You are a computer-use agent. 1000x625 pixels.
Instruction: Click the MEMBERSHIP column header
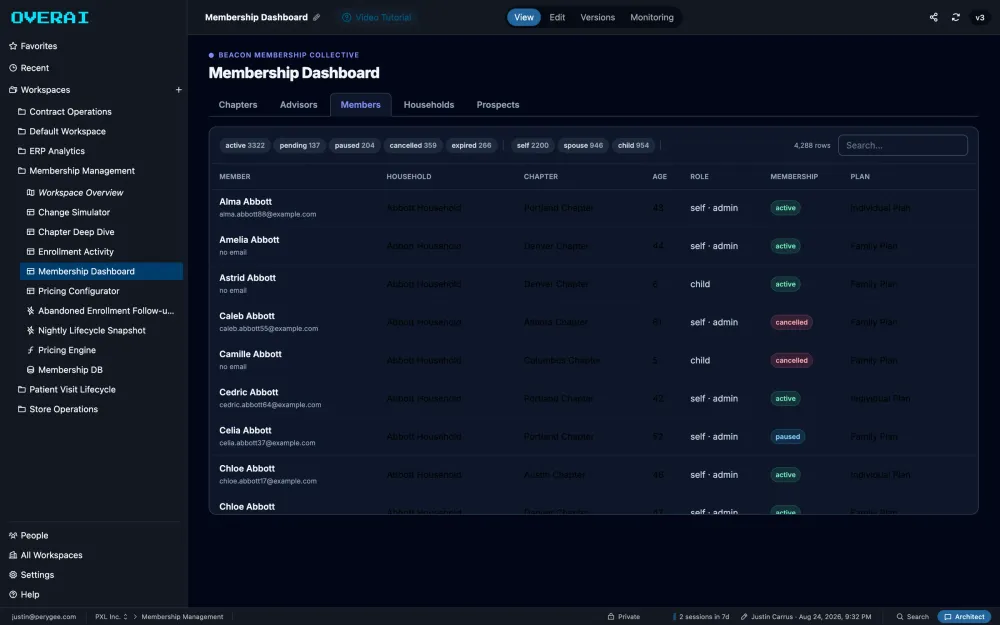pos(794,177)
